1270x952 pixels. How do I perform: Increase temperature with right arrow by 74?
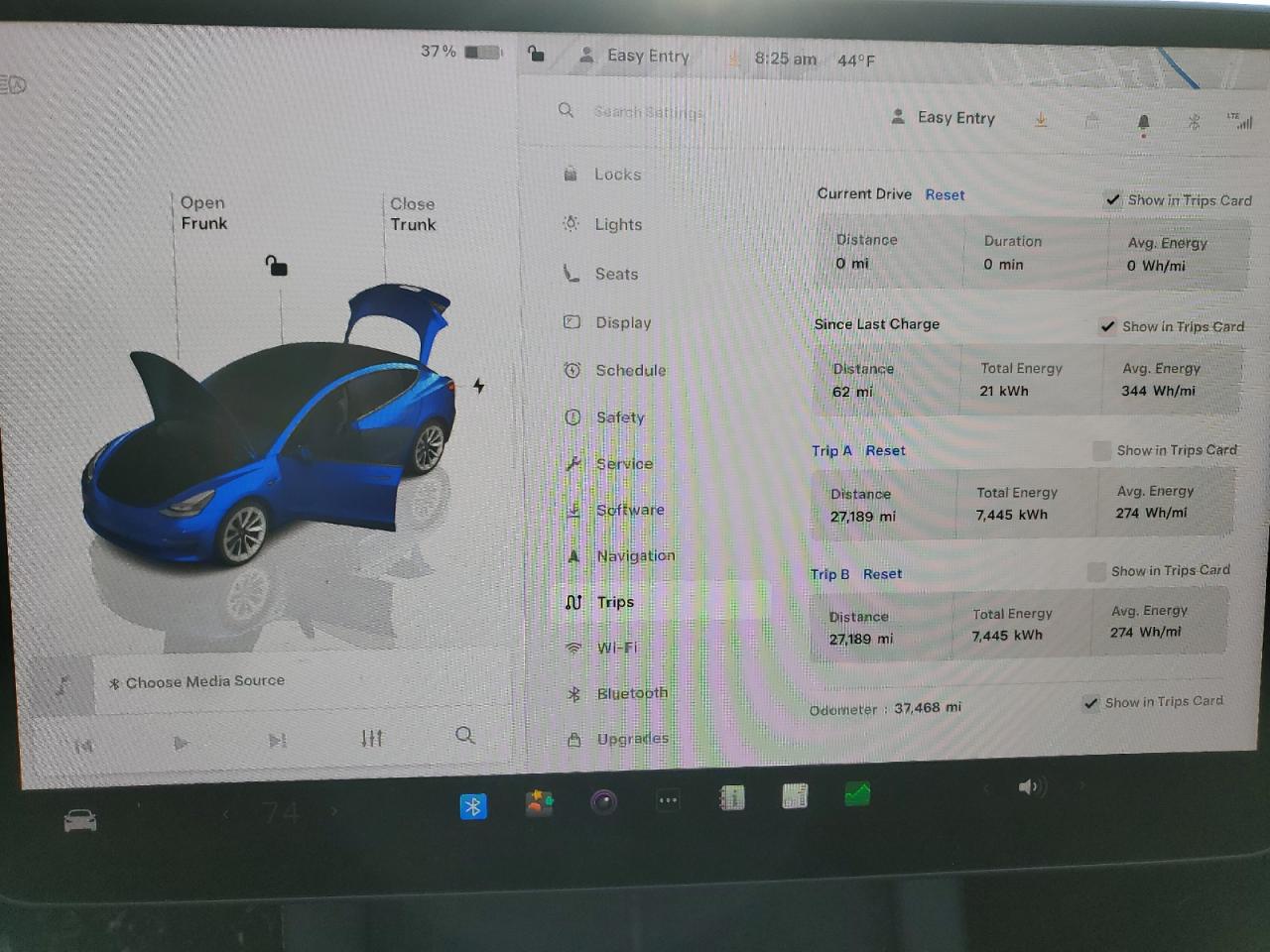click(334, 811)
